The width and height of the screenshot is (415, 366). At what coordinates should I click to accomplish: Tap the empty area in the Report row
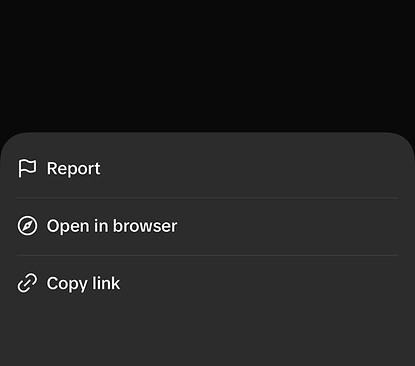click(x=253, y=168)
